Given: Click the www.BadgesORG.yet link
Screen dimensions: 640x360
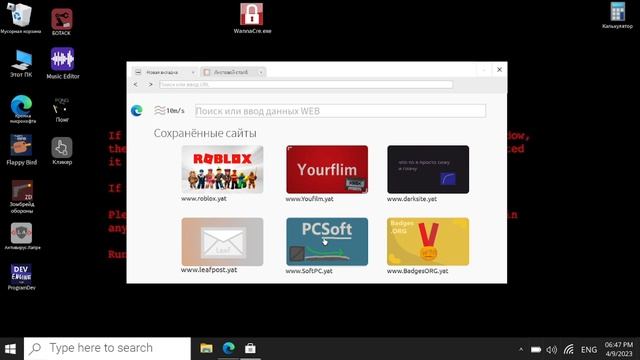Looking at the screenshot, I should tap(418, 271).
